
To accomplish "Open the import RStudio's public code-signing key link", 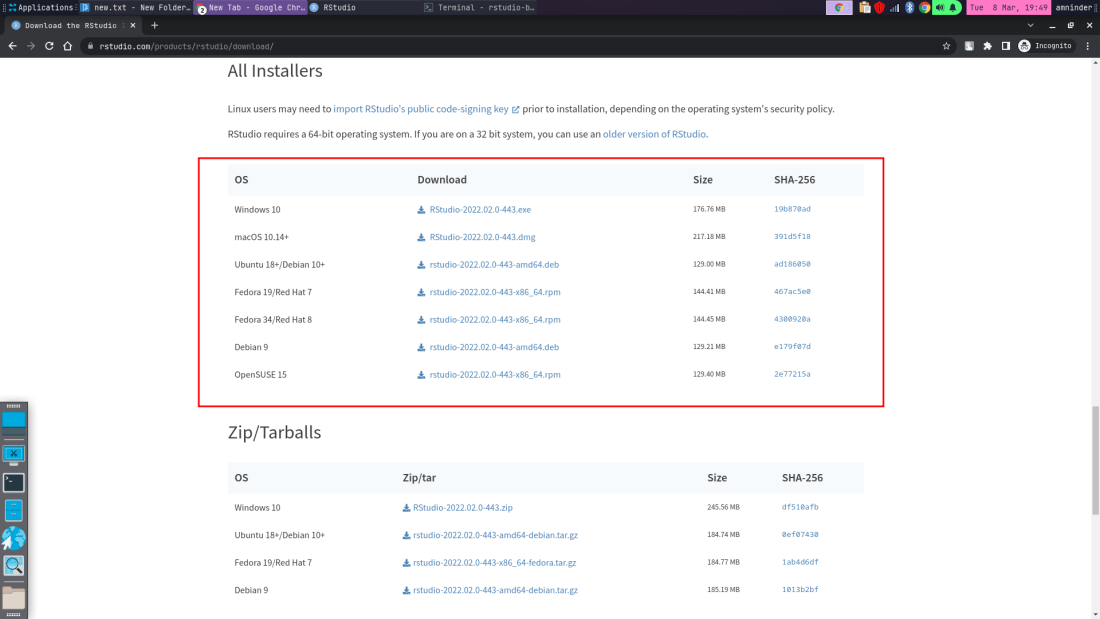I will 427,109.
